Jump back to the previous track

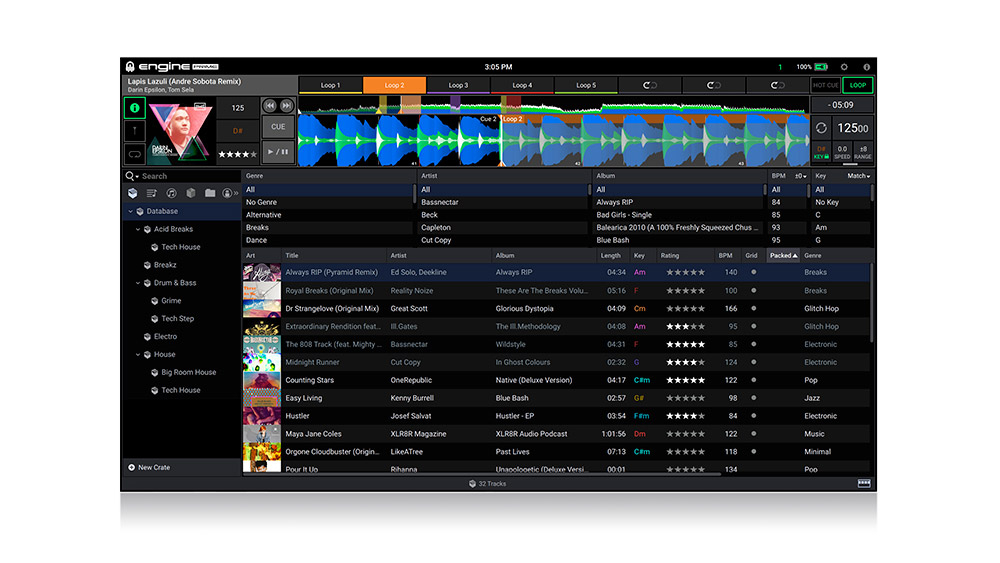point(270,105)
